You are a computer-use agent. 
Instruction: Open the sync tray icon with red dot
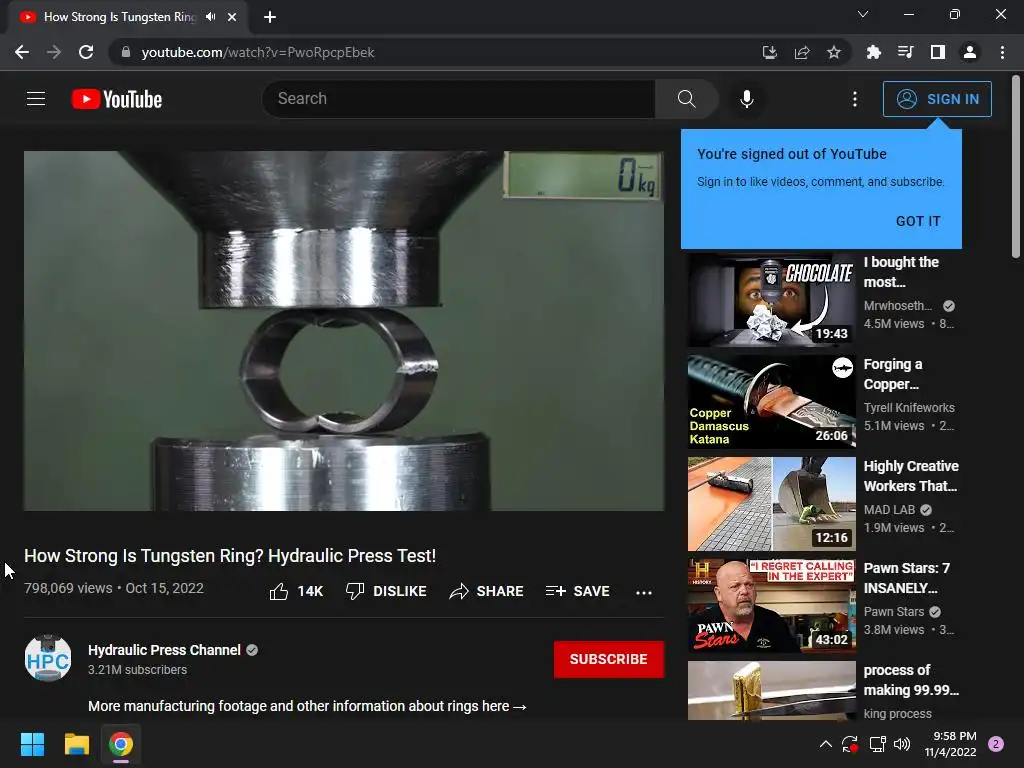(850, 744)
